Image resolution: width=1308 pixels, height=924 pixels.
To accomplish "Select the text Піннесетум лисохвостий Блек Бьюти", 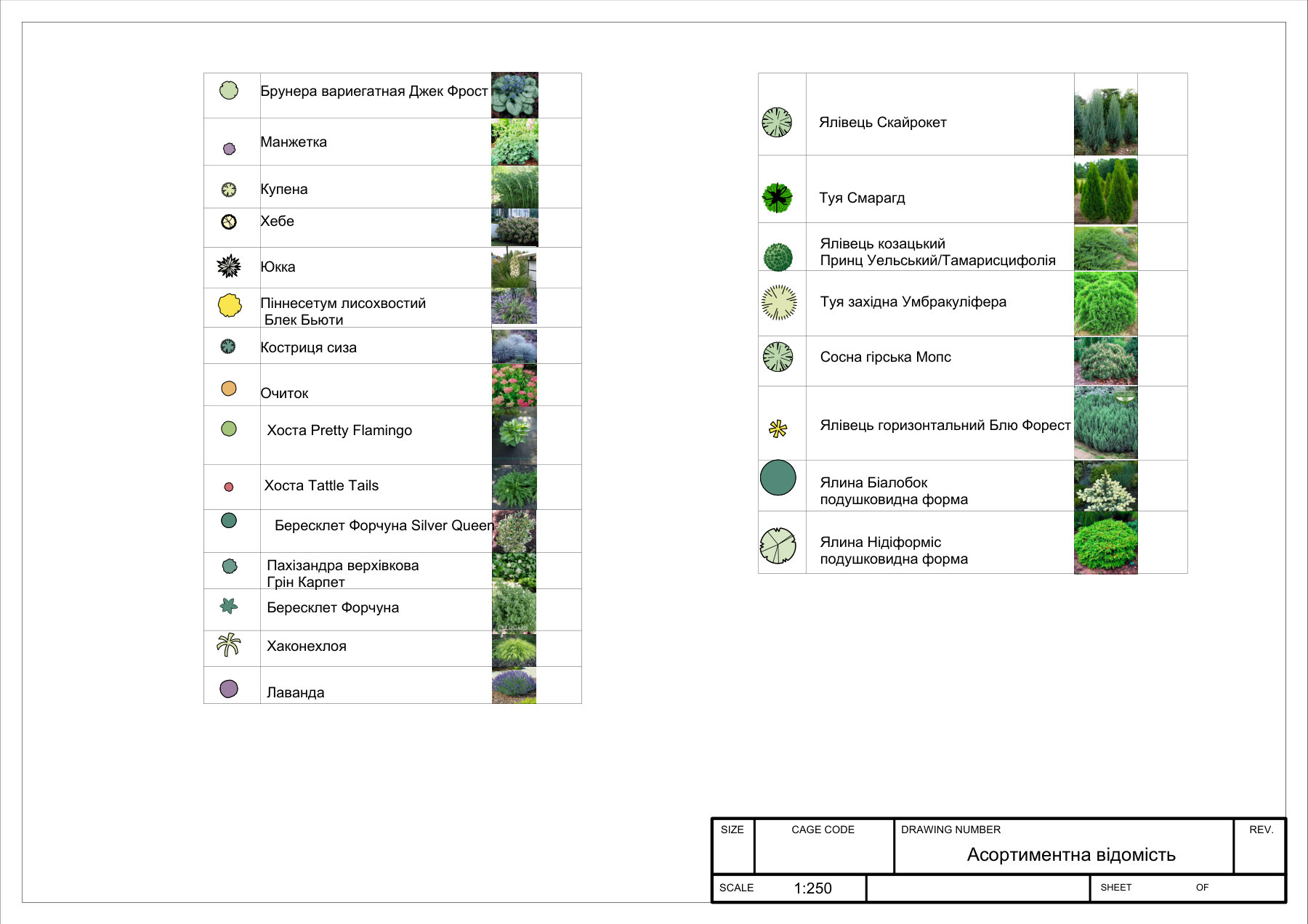I will tap(344, 312).
